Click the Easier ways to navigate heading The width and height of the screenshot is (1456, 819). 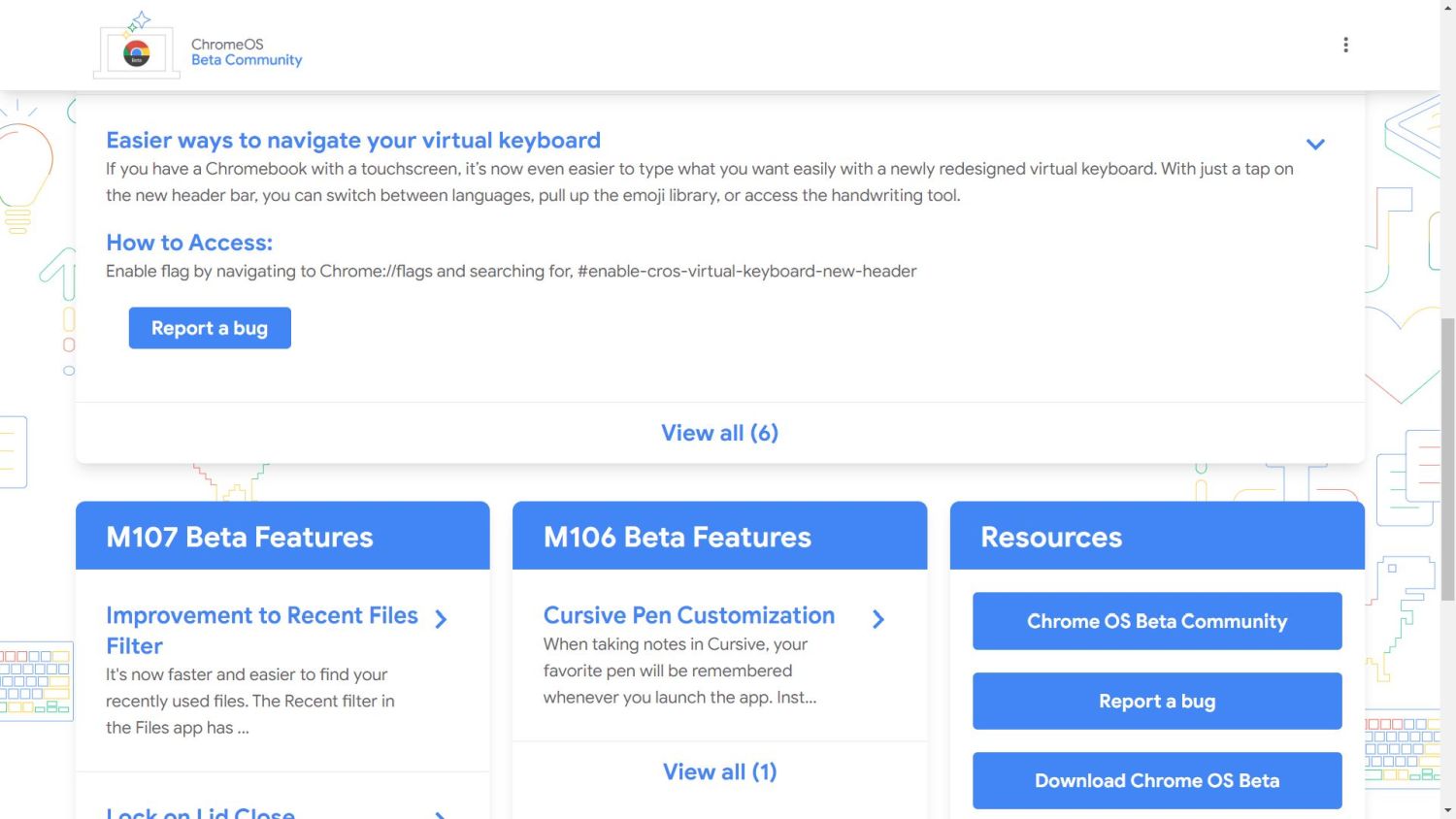[353, 141]
